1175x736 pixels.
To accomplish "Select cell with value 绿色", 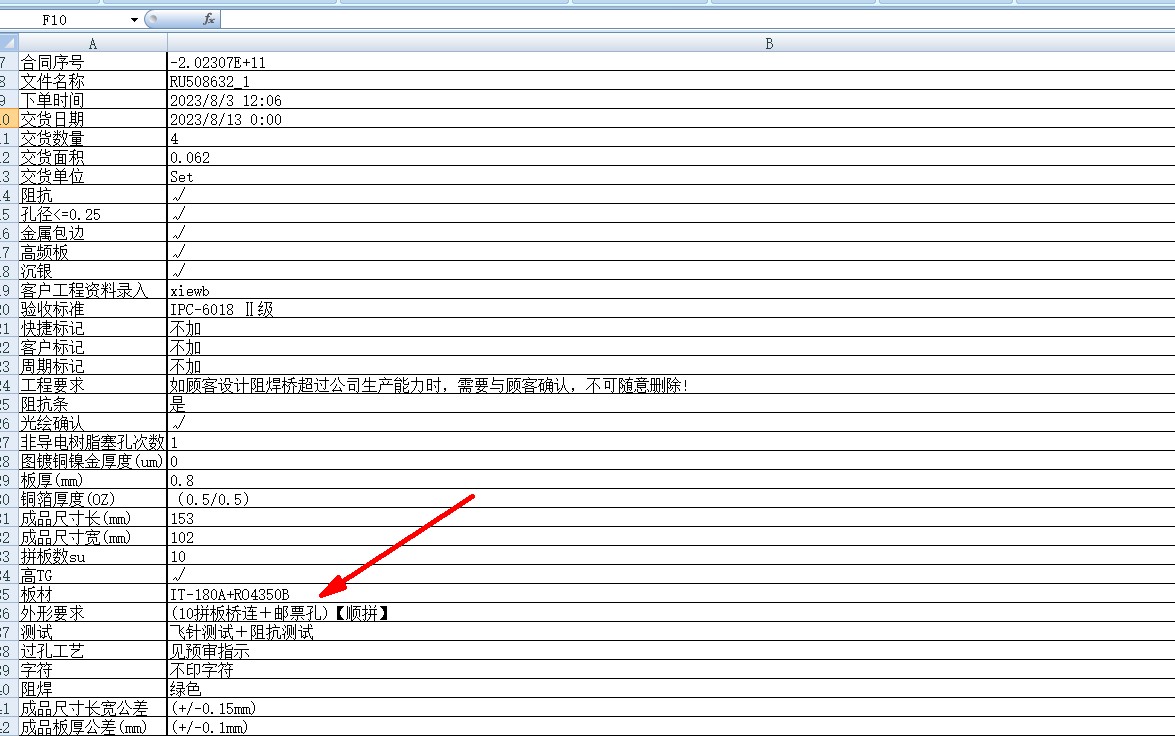I will [x=671, y=689].
